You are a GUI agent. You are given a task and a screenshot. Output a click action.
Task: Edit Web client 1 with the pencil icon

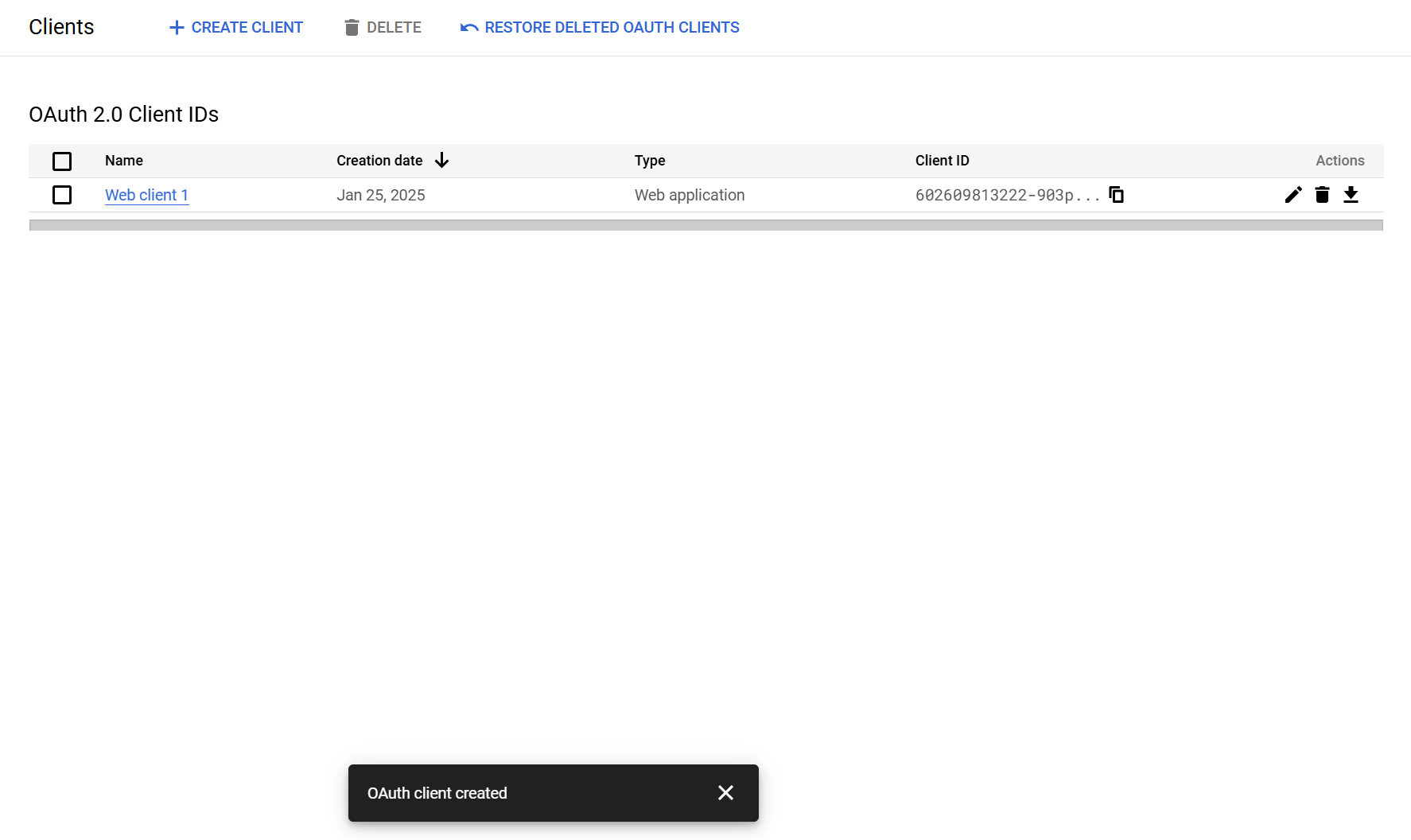(1293, 195)
